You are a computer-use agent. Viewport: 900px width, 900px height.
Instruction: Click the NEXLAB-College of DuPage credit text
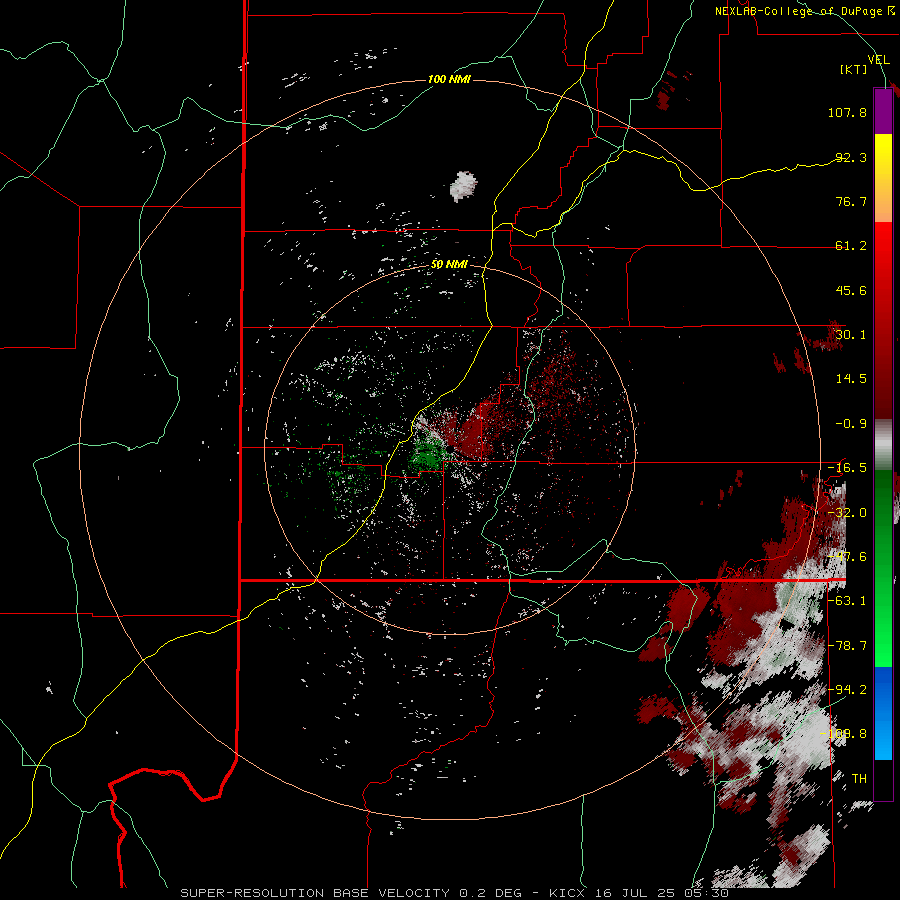pyautogui.click(x=800, y=11)
